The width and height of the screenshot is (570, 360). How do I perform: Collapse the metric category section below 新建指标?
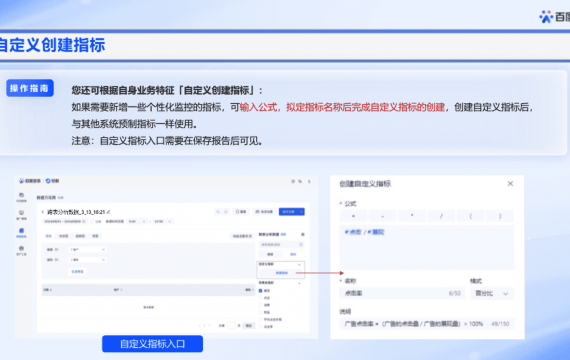pyautogui.click(x=299, y=283)
